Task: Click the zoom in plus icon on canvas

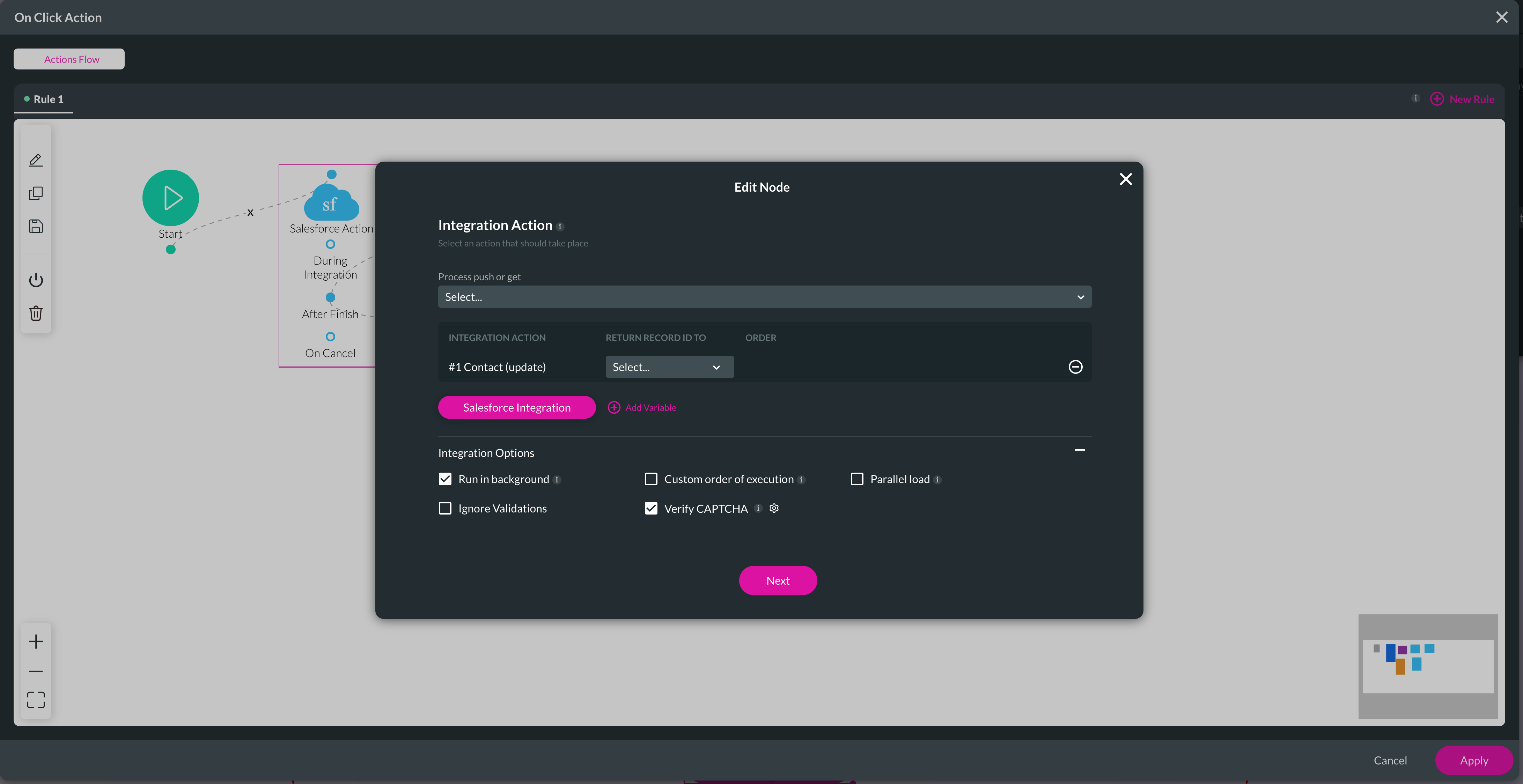Action: coord(36,642)
